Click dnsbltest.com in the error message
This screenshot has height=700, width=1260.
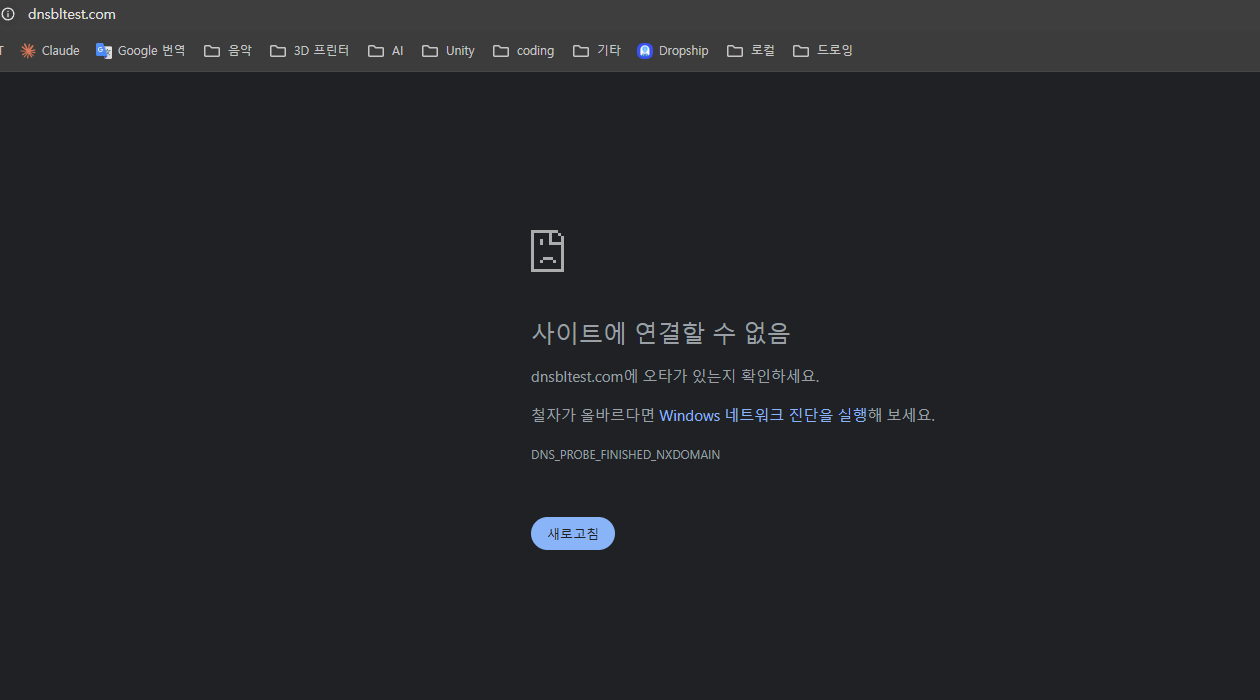[x=577, y=377]
